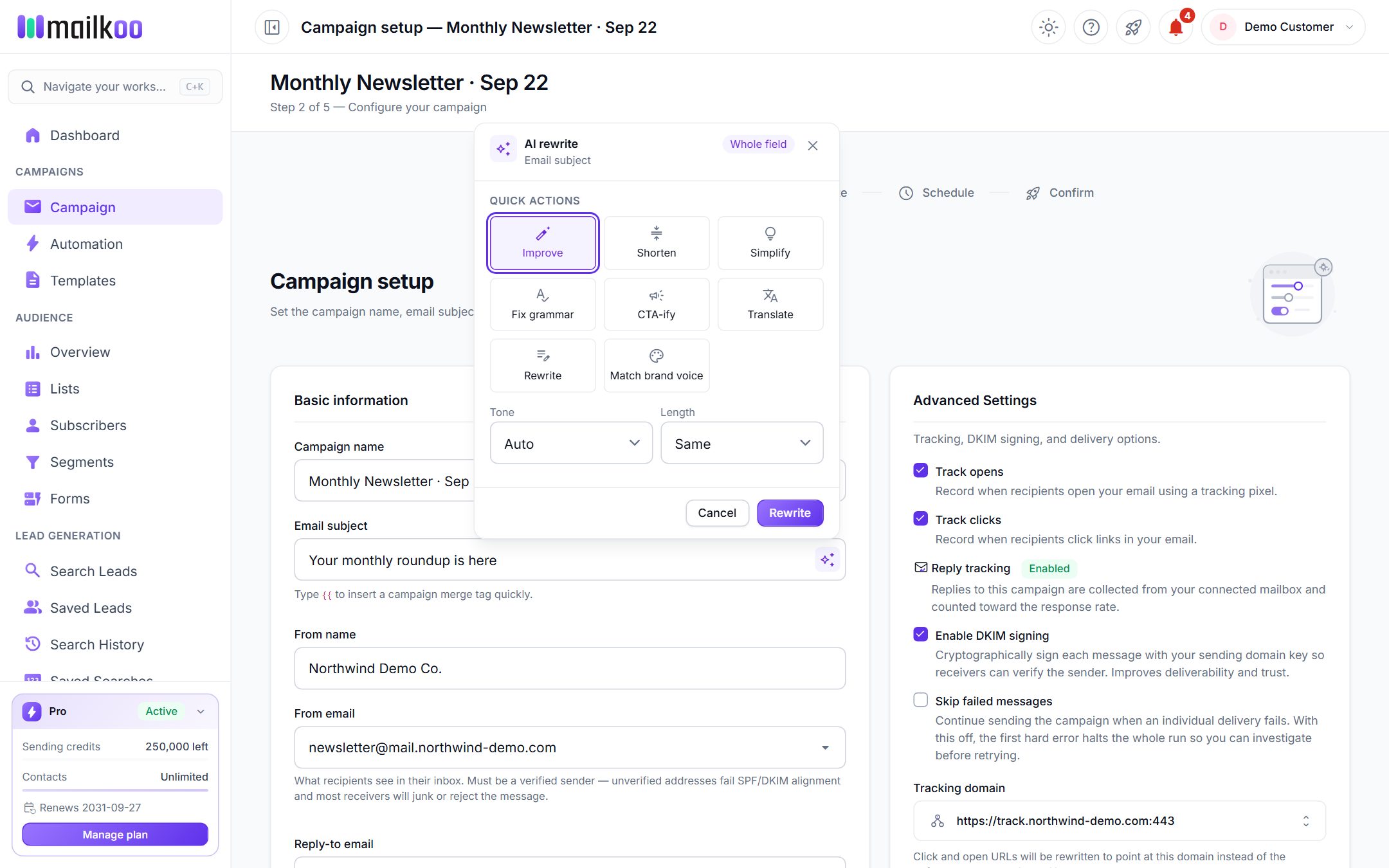This screenshot has width=1389, height=868.
Task: Close the AI rewrite popup
Action: point(813,146)
